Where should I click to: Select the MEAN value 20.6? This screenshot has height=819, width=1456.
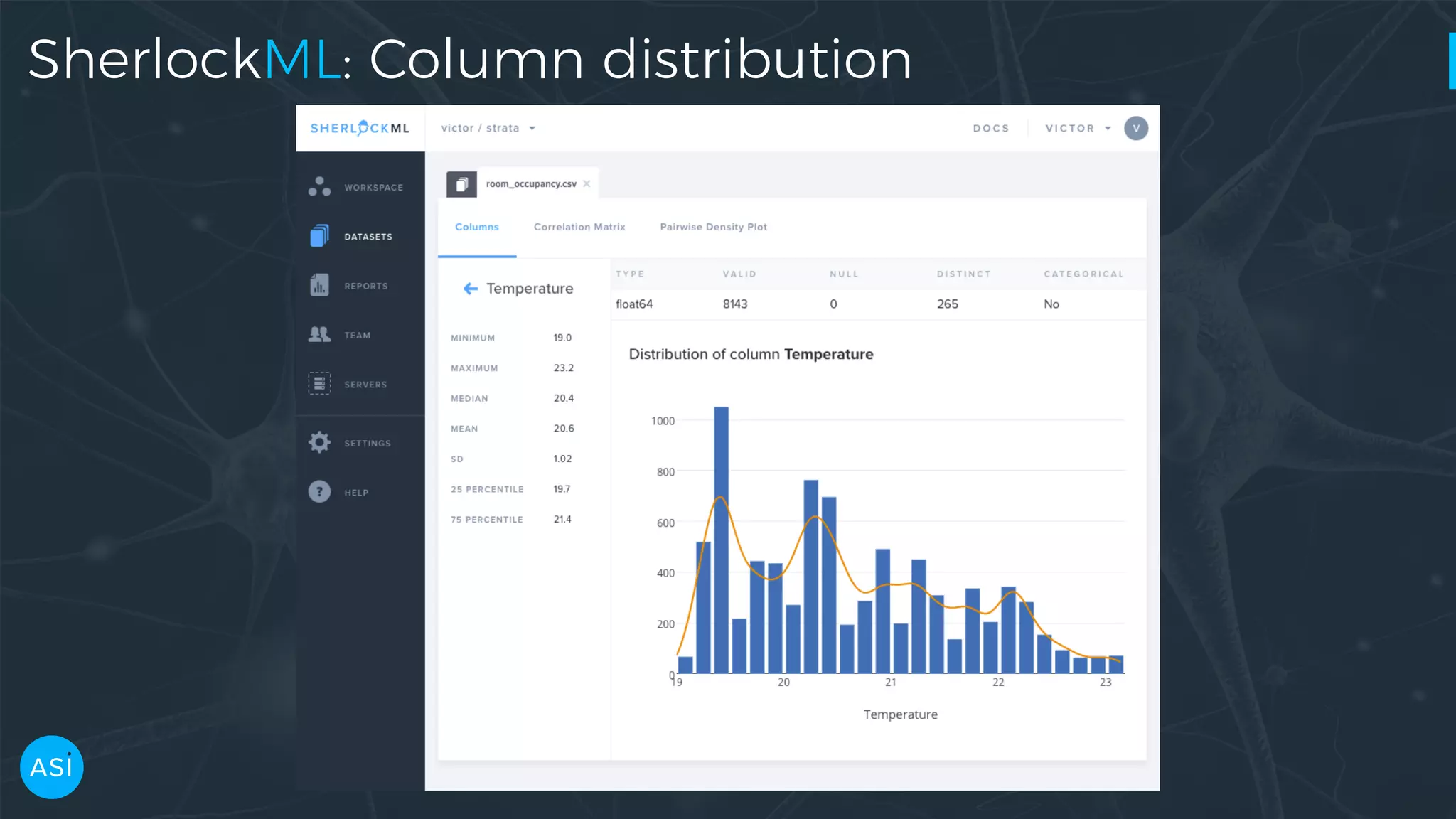[x=563, y=428]
